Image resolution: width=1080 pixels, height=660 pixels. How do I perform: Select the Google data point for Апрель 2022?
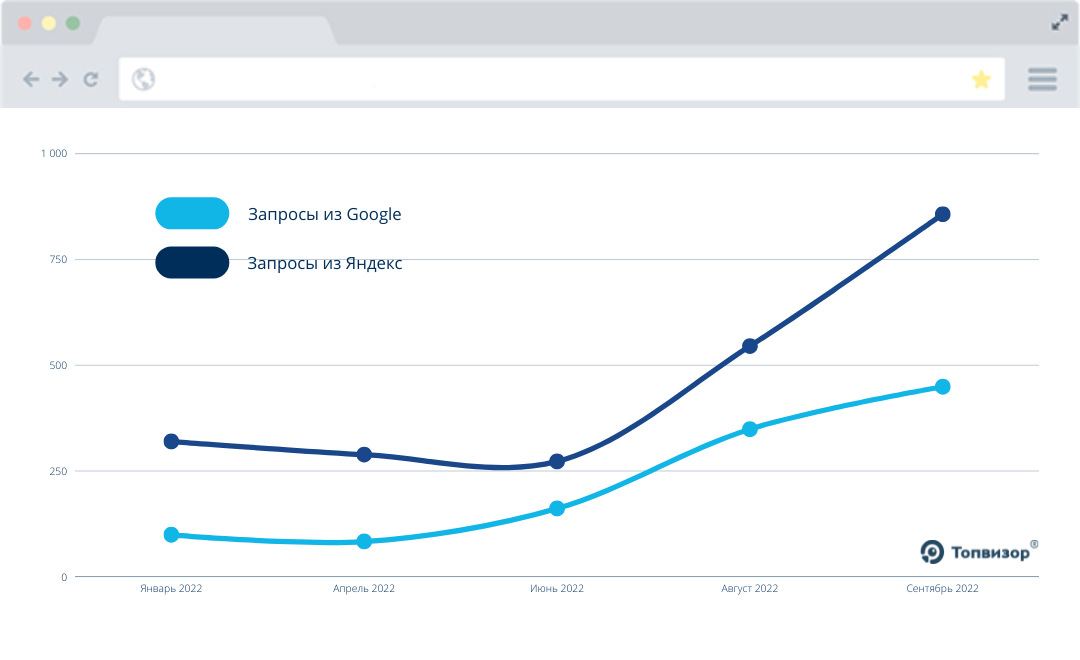(x=364, y=542)
